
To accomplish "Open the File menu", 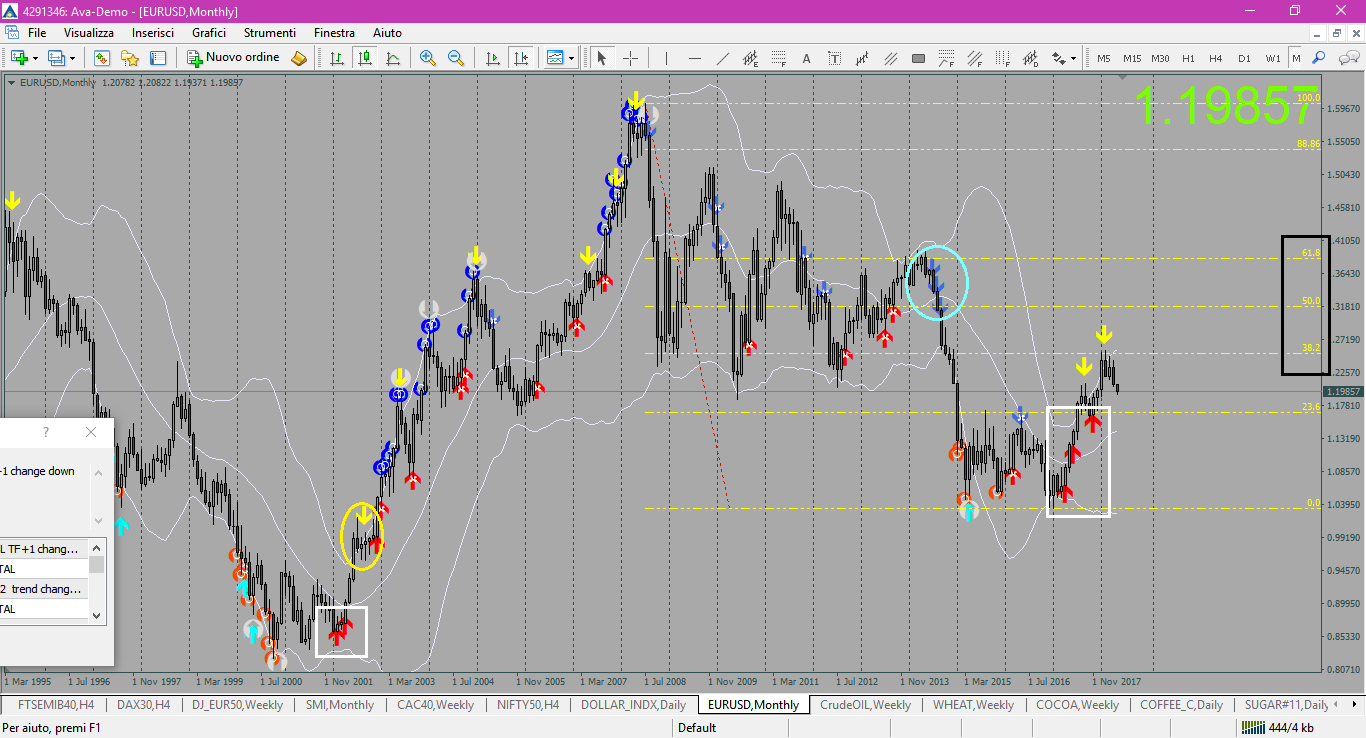I will pyautogui.click(x=37, y=33).
